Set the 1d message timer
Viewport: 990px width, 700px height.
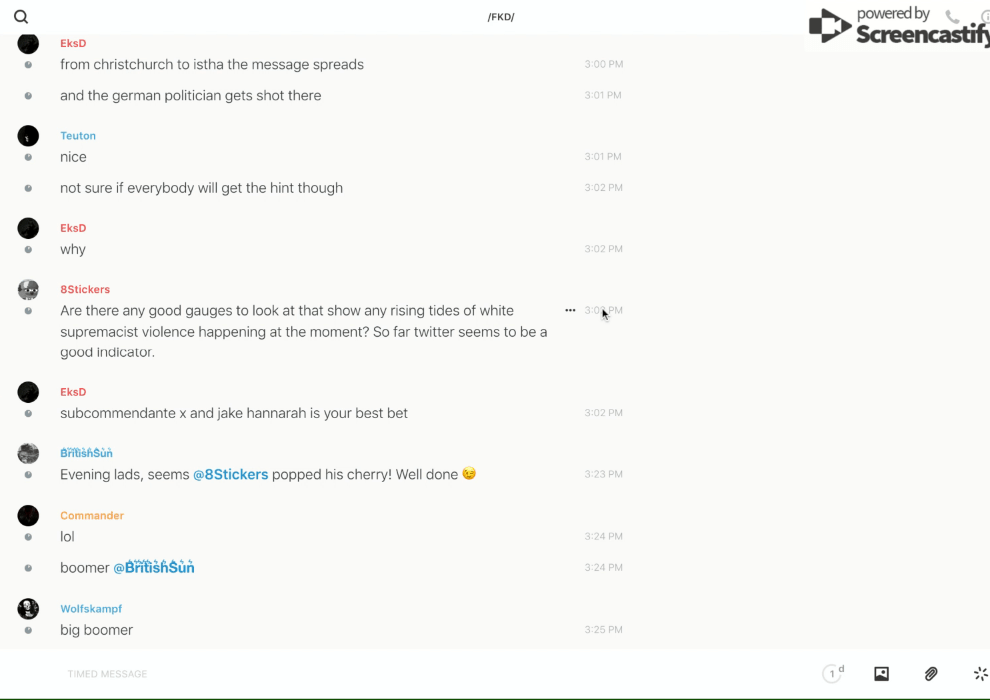pyautogui.click(x=833, y=674)
